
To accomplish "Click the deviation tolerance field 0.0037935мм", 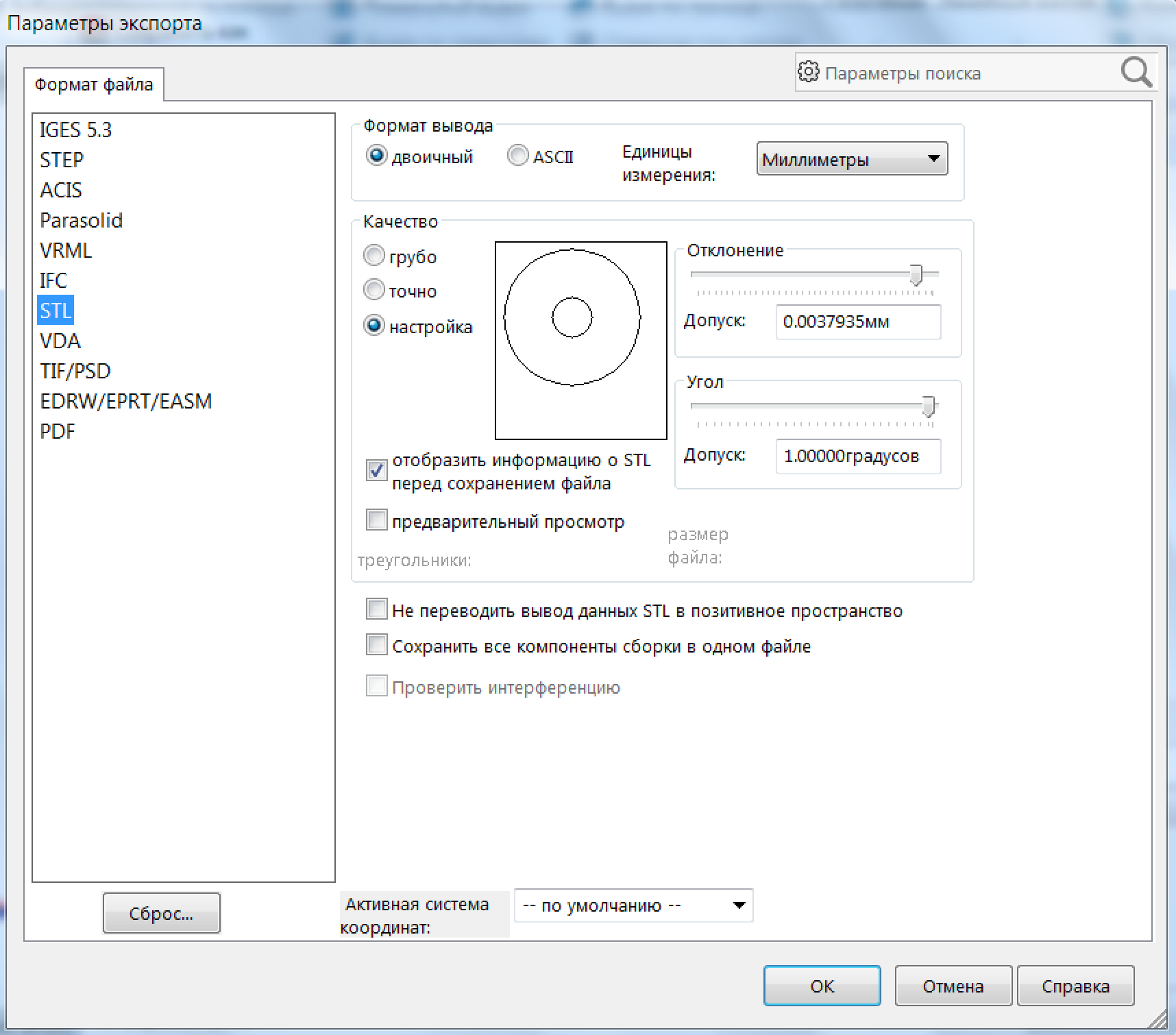I will [x=858, y=321].
